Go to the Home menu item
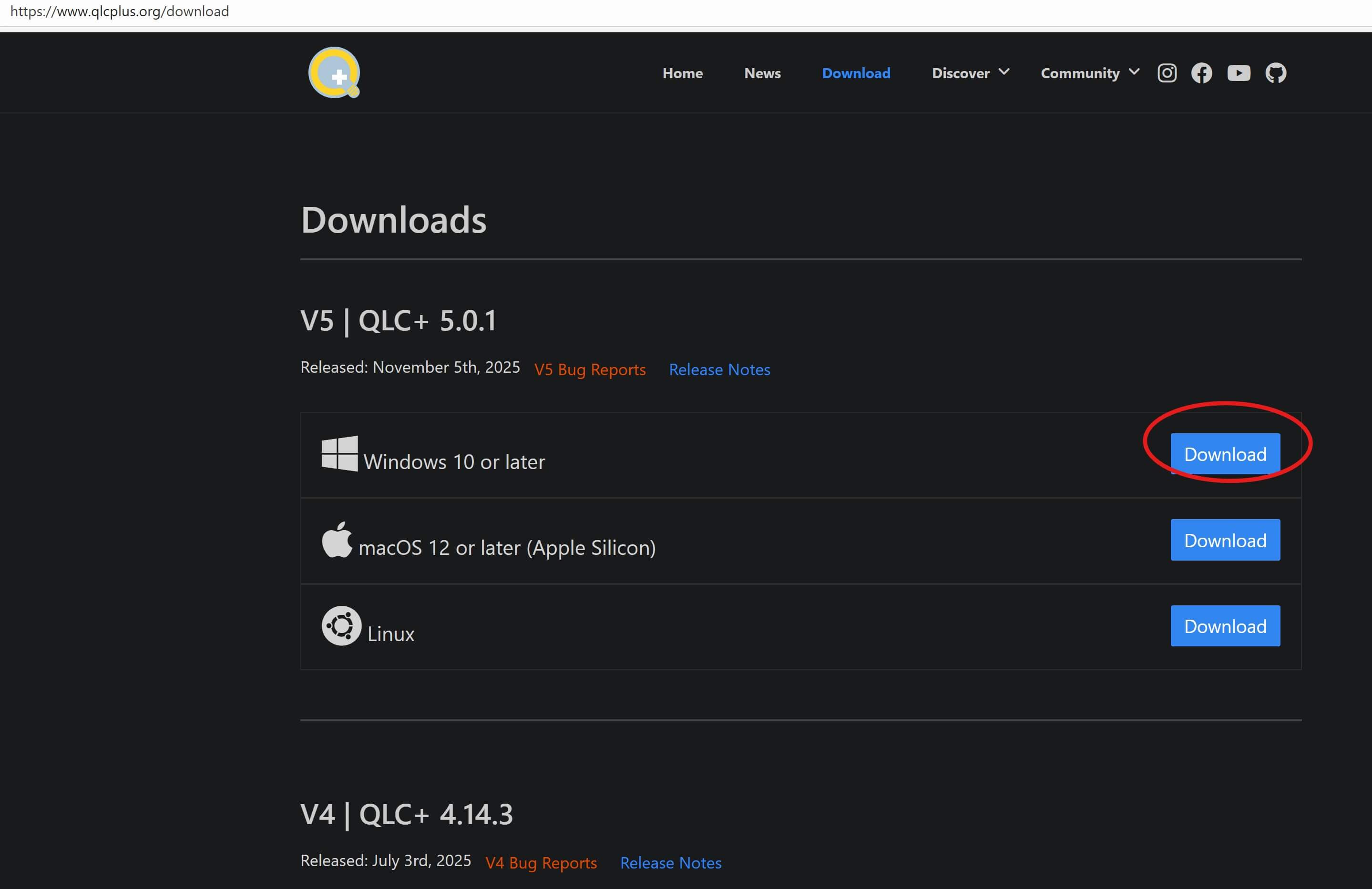Screen dimensions: 1372x889 click(x=683, y=73)
